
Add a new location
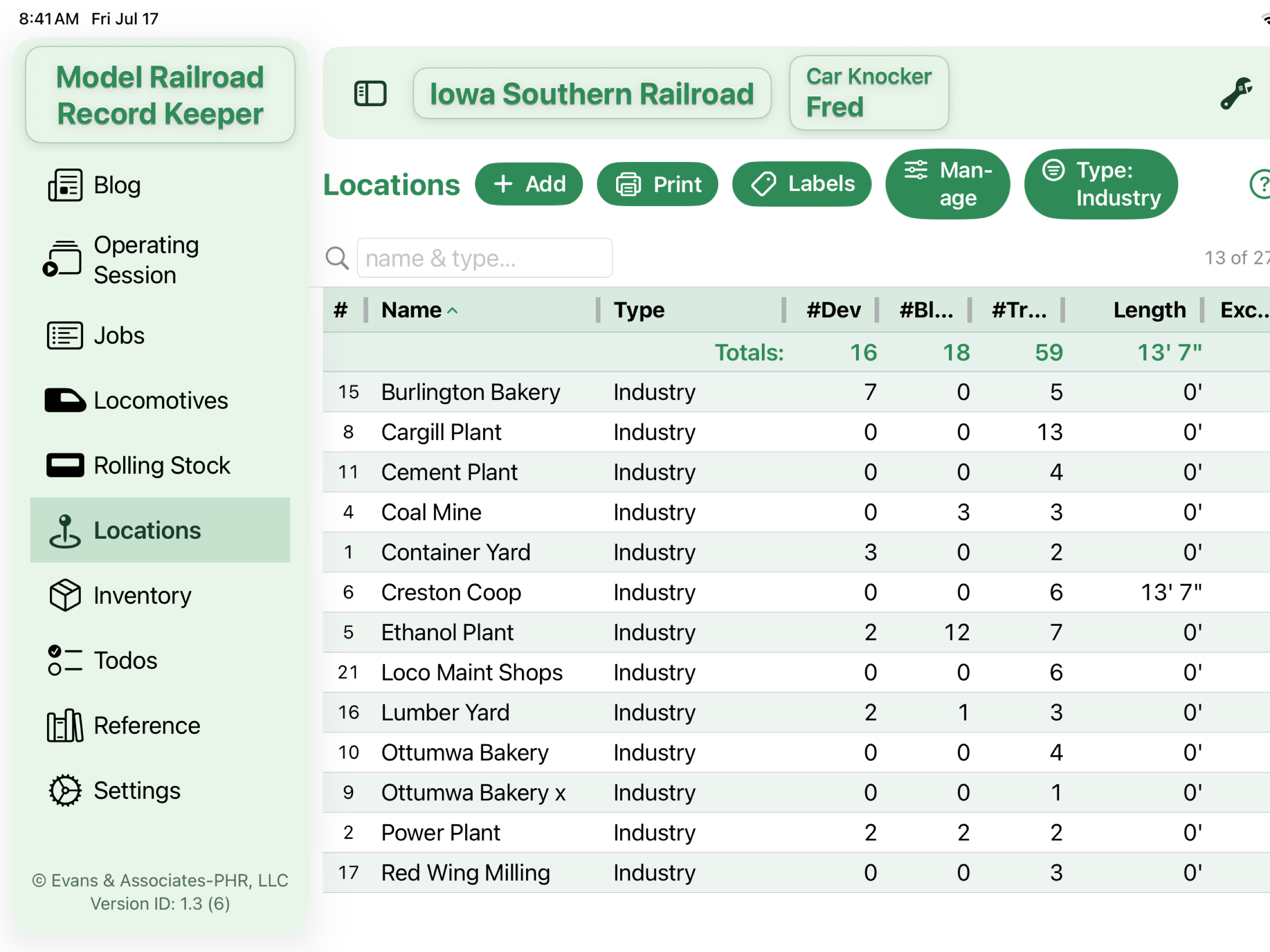[x=529, y=184]
